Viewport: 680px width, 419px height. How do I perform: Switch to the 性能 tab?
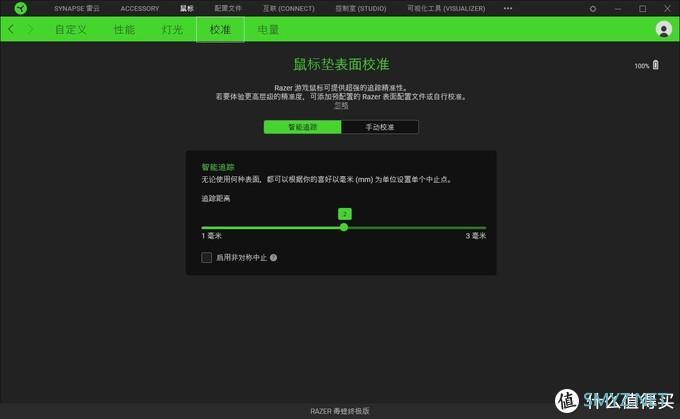124,29
